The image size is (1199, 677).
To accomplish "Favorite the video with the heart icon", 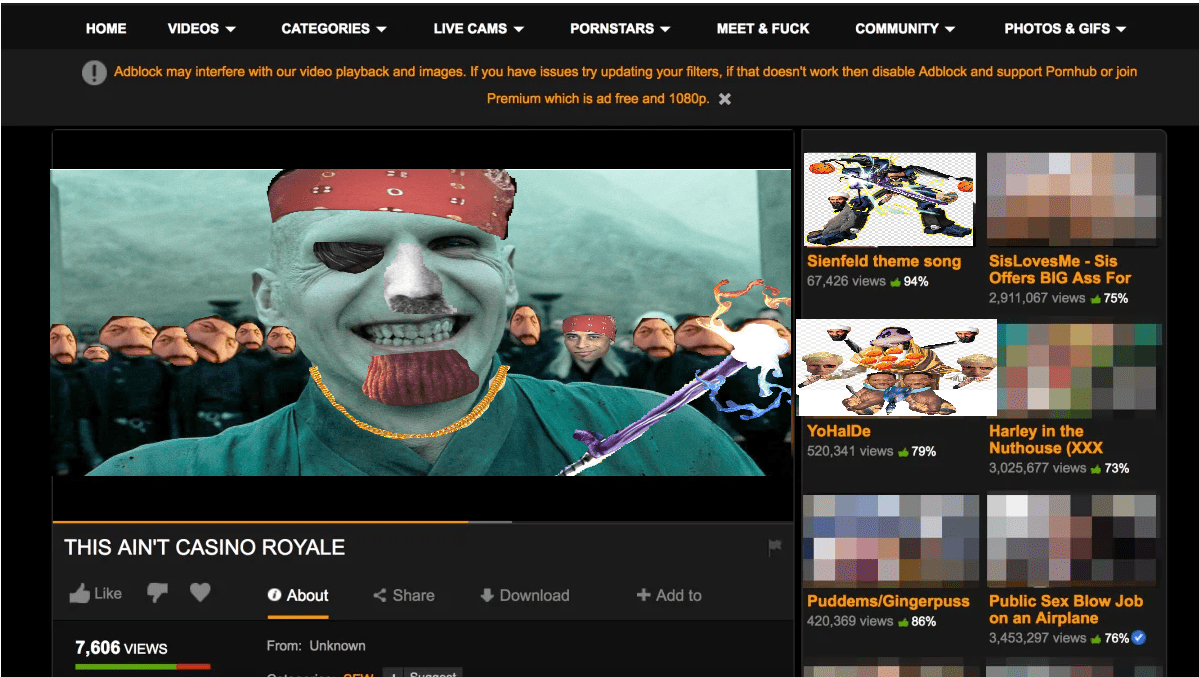I will 200,592.
